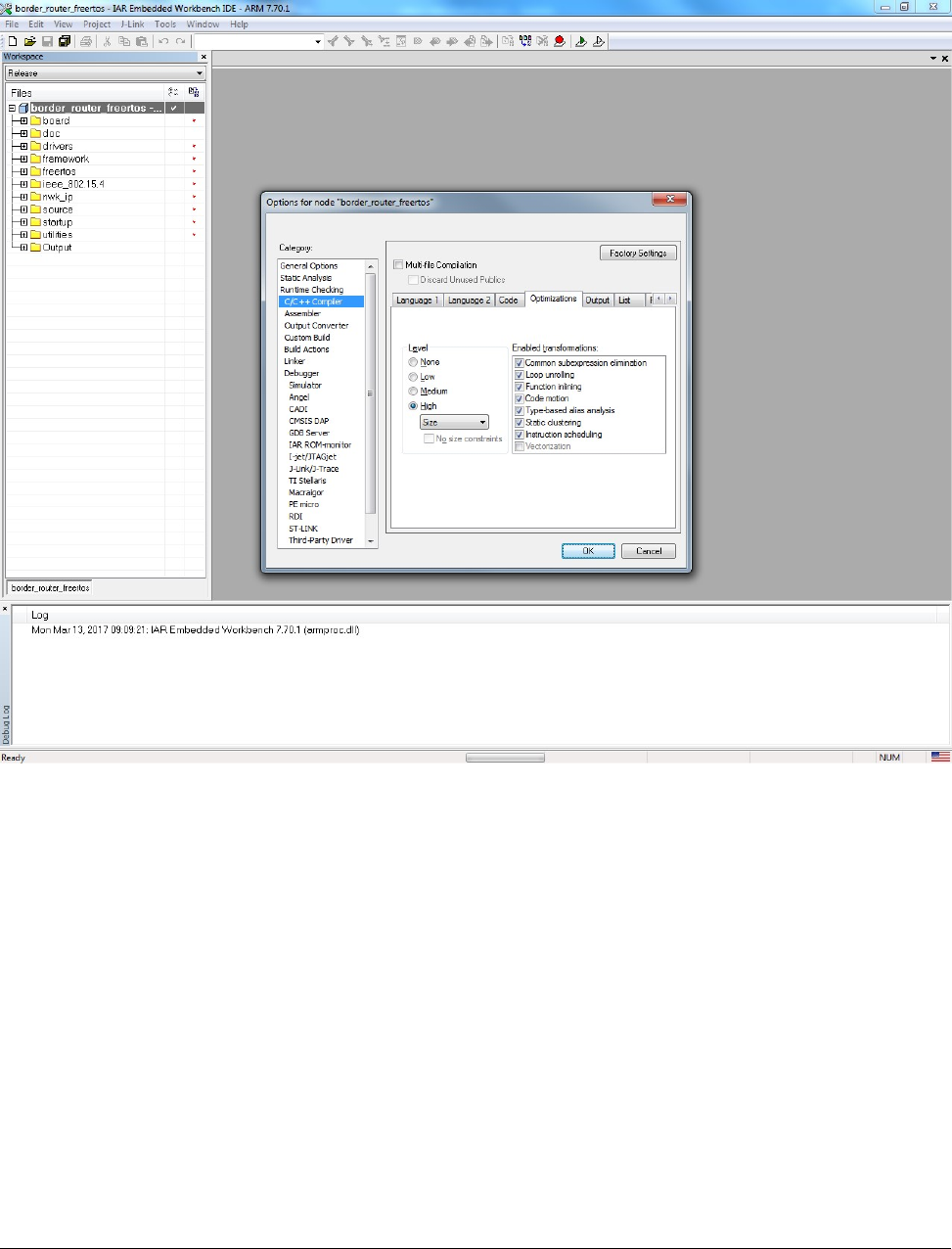Viewport: 952px width, 1249px height.
Task: Click US flag language indicator in status bar
Action: coord(940,757)
